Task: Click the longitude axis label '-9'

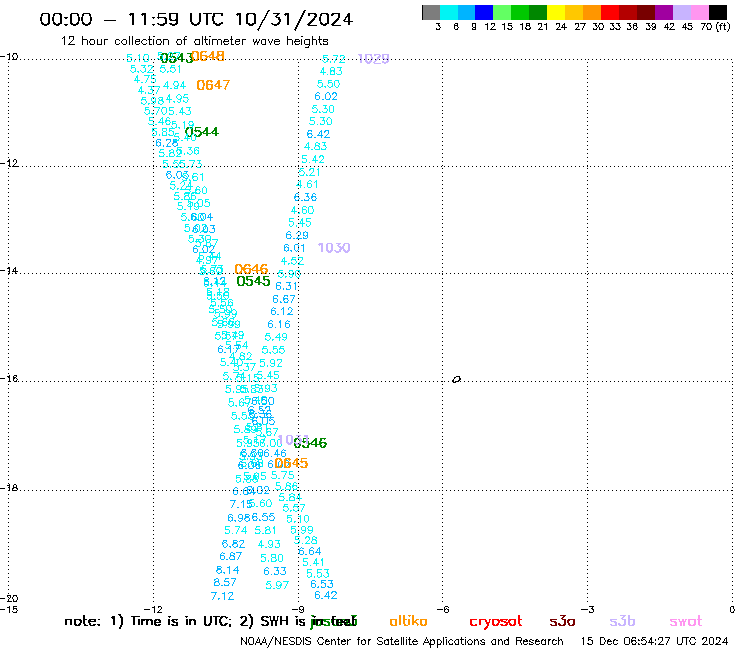Action: tap(298, 610)
